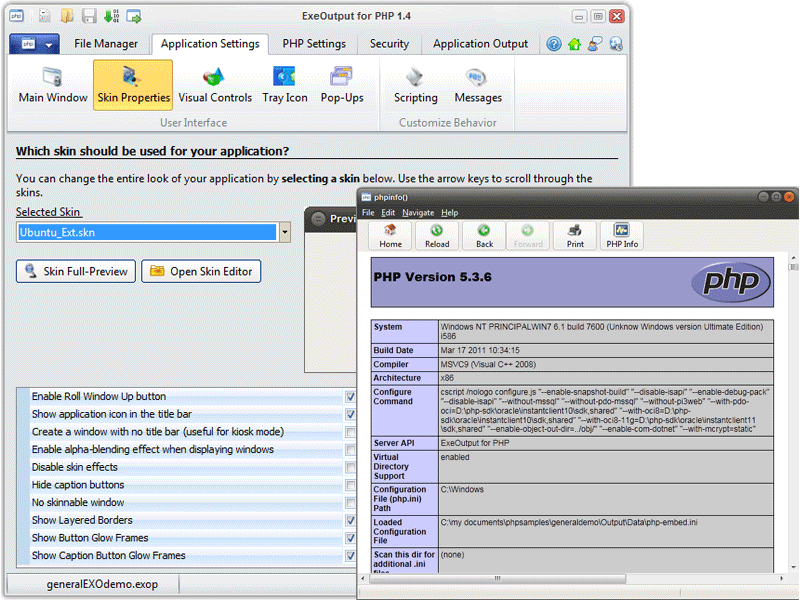This screenshot has width=800, height=600.
Task: Click the PHP app icon in title bar
Action: [16, 16]
